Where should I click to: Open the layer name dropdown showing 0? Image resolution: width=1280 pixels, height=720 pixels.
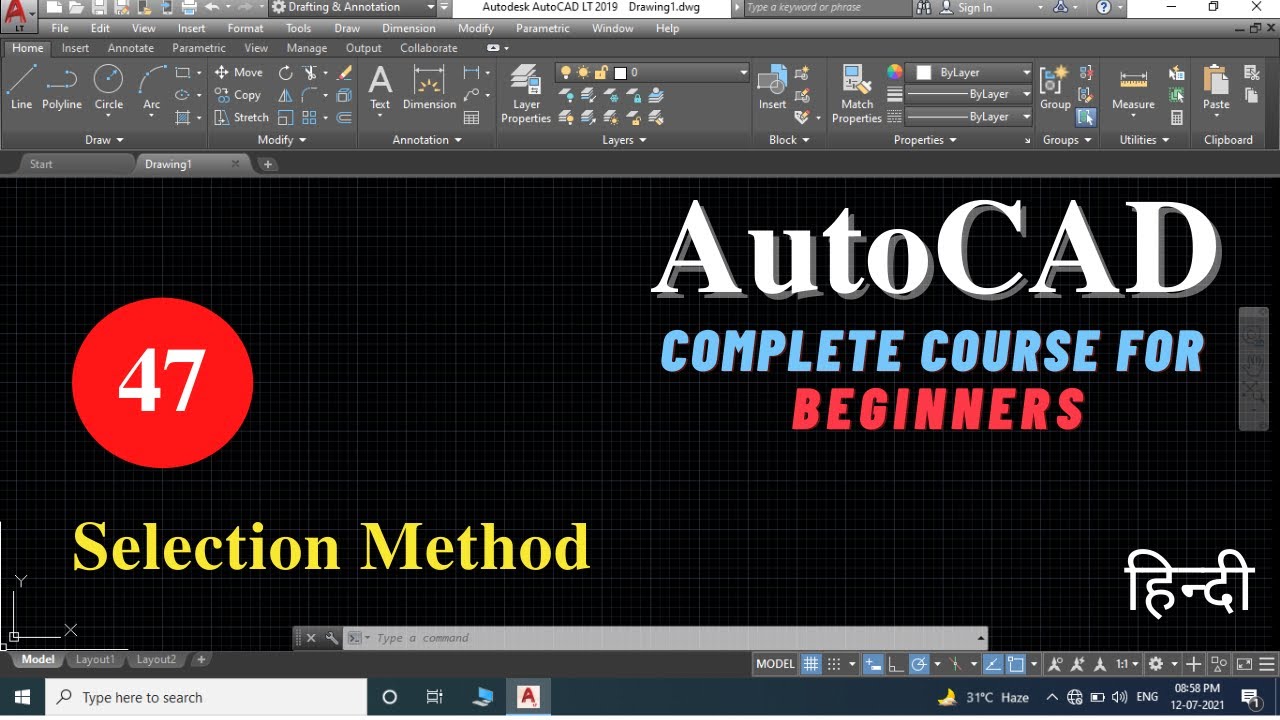point(652,72)
